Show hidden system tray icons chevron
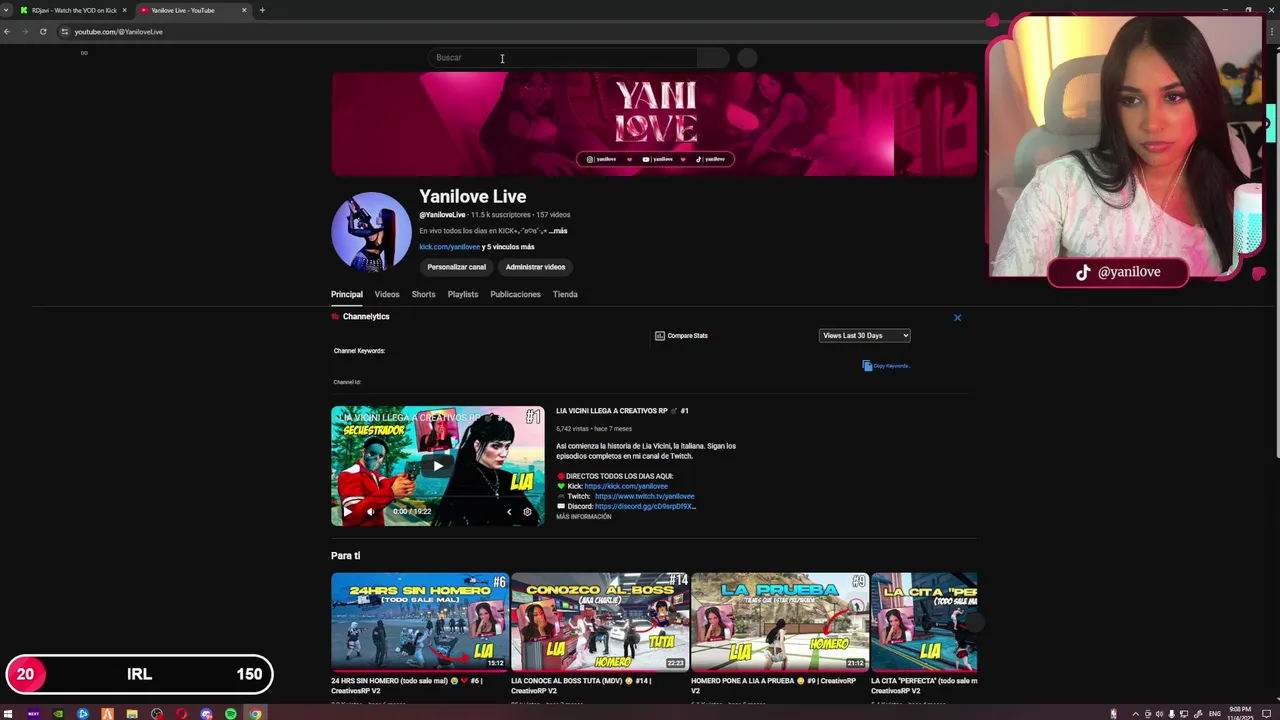Screen dimensions: 1280x720 click(x=1135, y=714)
